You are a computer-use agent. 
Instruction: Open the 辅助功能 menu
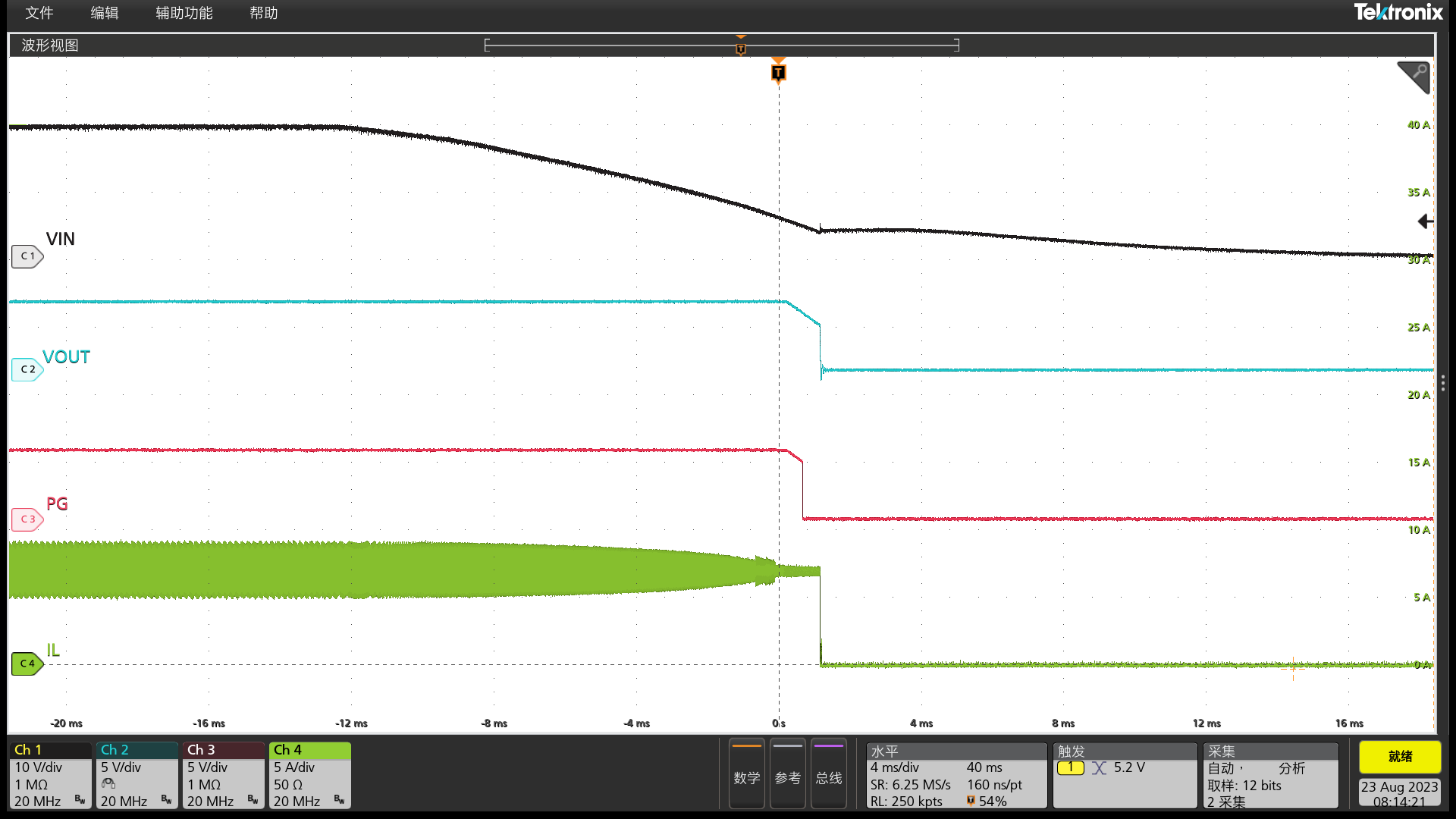click(184, 13)
